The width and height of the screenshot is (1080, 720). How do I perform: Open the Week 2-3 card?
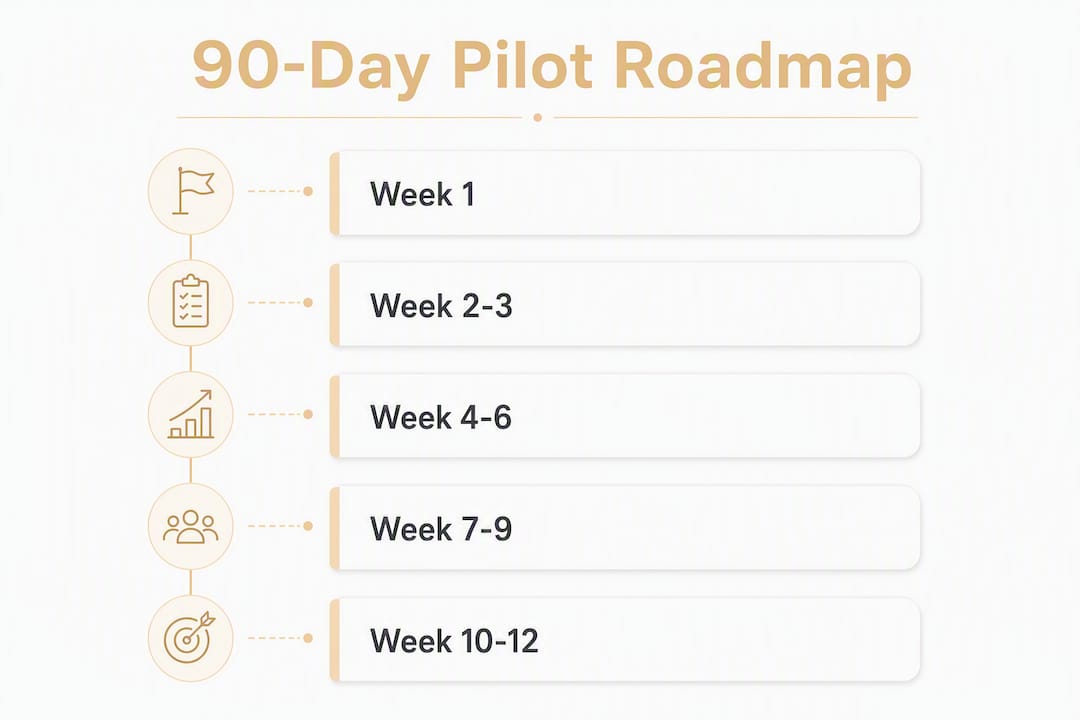tap(625, 305)
